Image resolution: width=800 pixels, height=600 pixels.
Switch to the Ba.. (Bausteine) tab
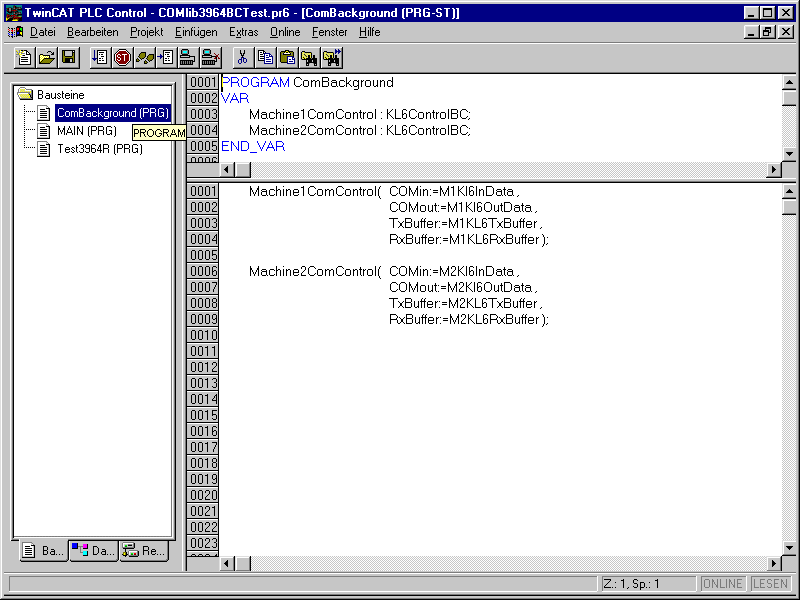pyautogui.click(x=44, y=551)
